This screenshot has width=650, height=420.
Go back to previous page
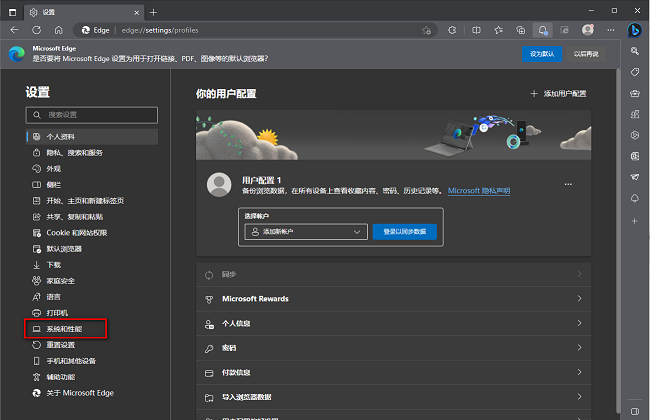click(15, 30)
